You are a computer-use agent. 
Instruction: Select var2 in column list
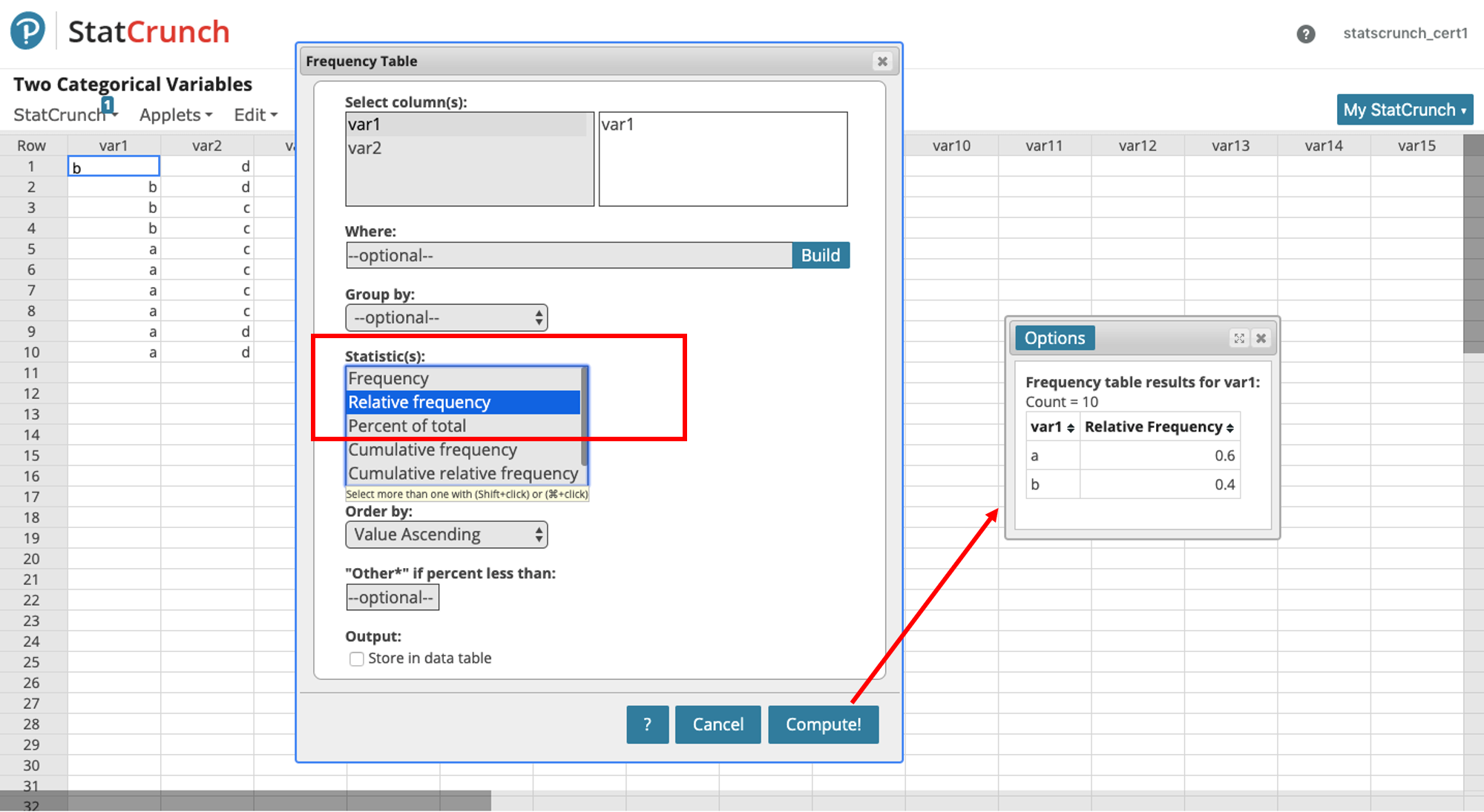365,148
